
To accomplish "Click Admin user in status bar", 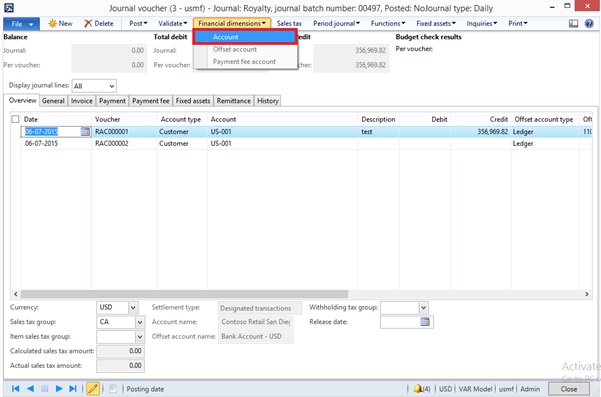I will [530, 389].
